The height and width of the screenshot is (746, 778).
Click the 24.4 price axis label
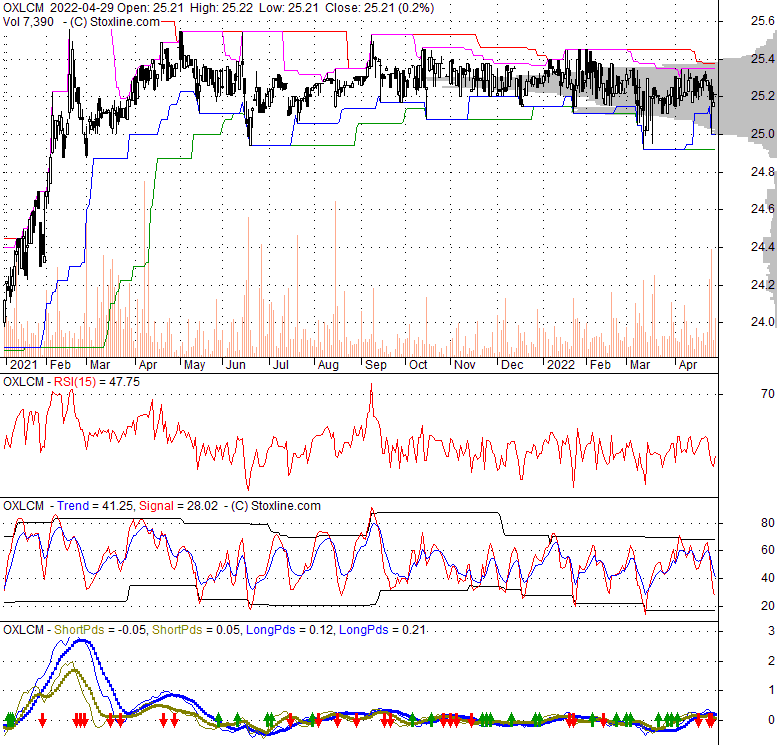(762, 247)
